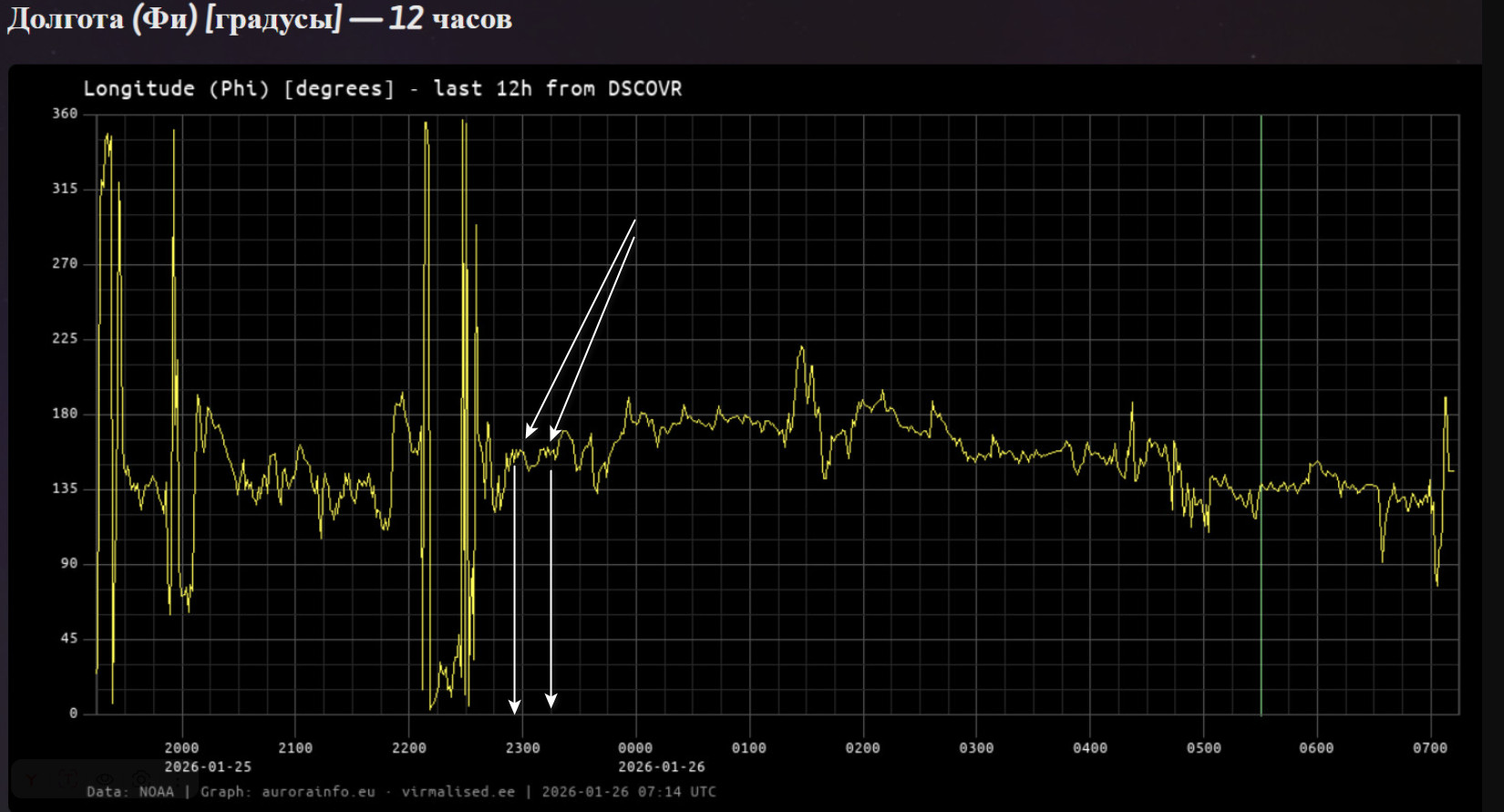Viewport: 1504px width, 812px height.
Task: Click the bracketed T text recognition icon
Action: [68, 779]
